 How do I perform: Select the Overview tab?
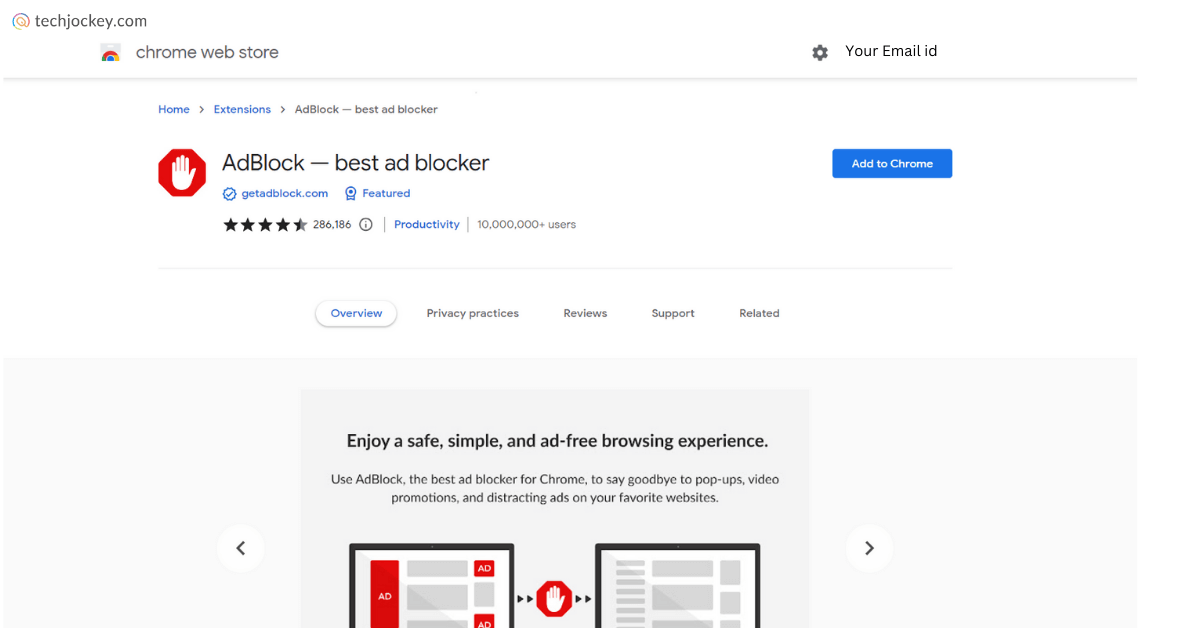356,313
